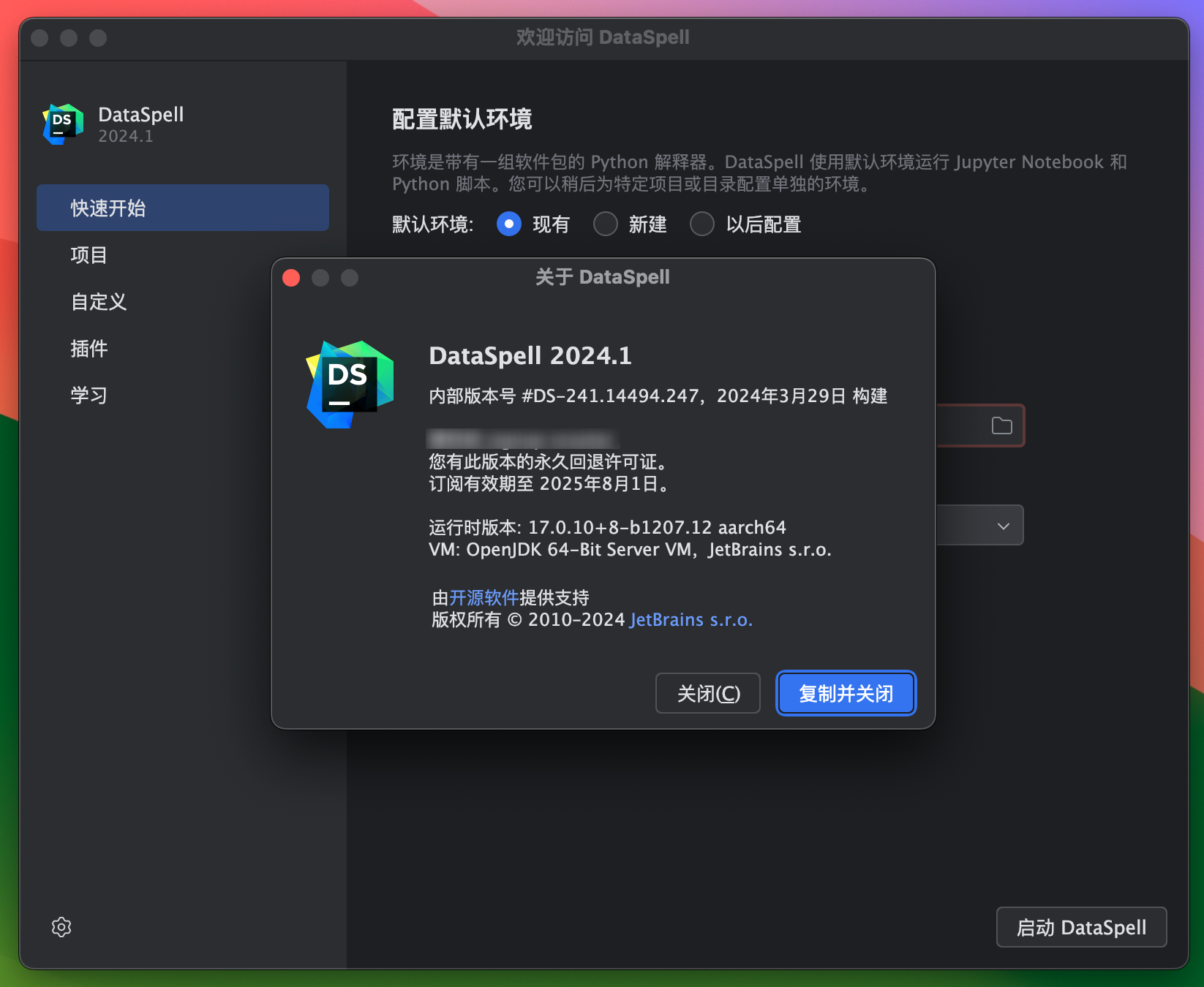
Task: Select the 新建 radio button
Action: pyautogui.click(x=606, y=224)
